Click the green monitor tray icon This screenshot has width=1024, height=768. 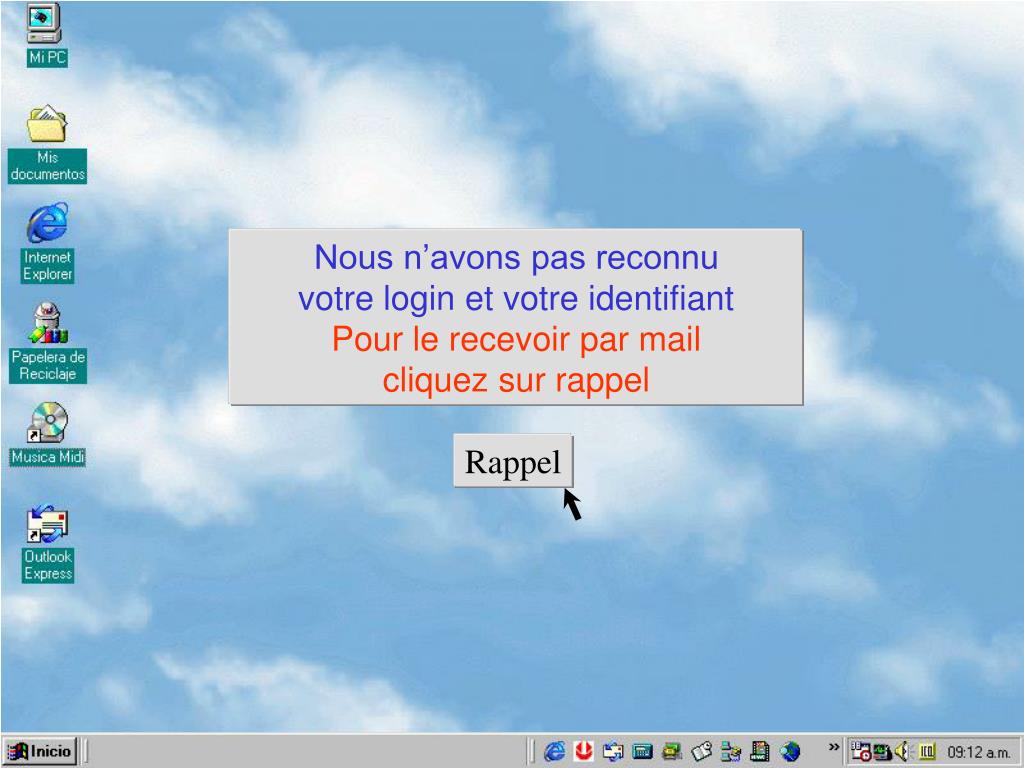click(882, 752)
